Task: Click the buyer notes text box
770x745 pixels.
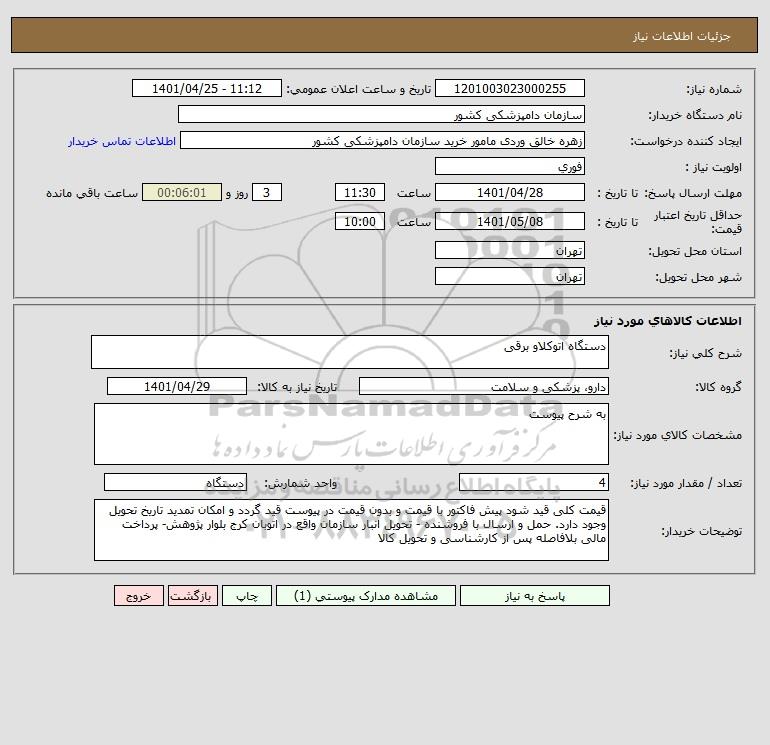Action: tap(351, 530)
